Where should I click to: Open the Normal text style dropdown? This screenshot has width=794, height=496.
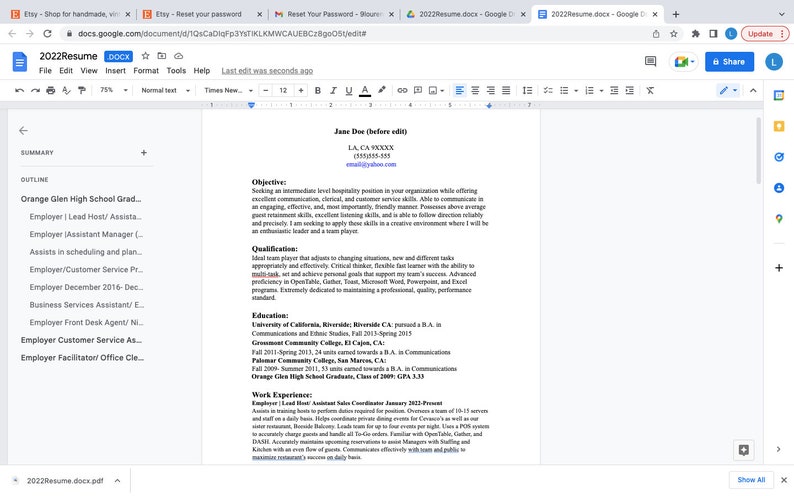pyautogui.click(x=166, y=91)
